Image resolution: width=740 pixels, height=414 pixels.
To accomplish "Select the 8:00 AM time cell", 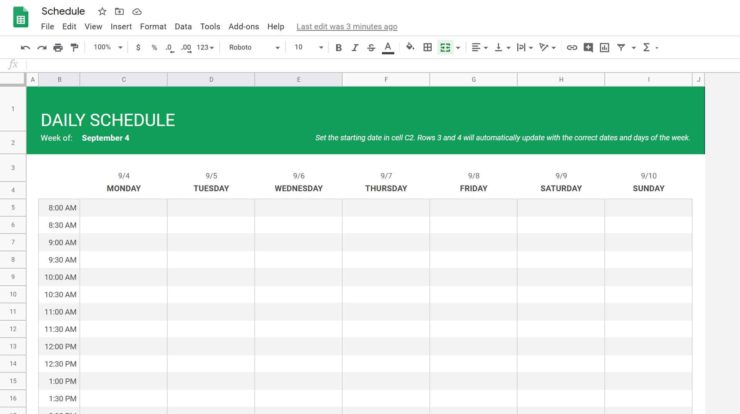I will (x=59, y=208).
